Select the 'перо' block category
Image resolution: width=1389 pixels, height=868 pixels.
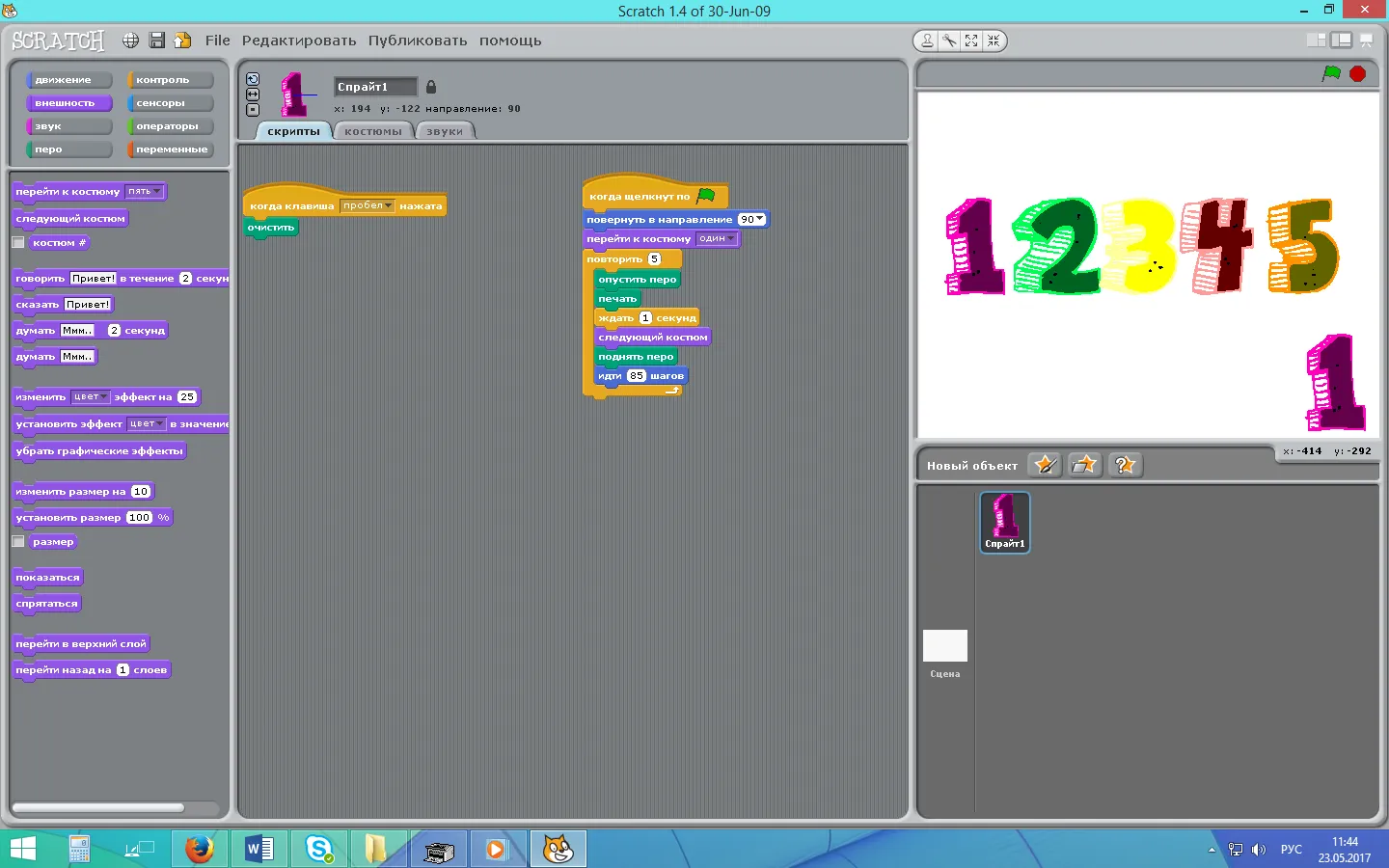pos(68,149)
